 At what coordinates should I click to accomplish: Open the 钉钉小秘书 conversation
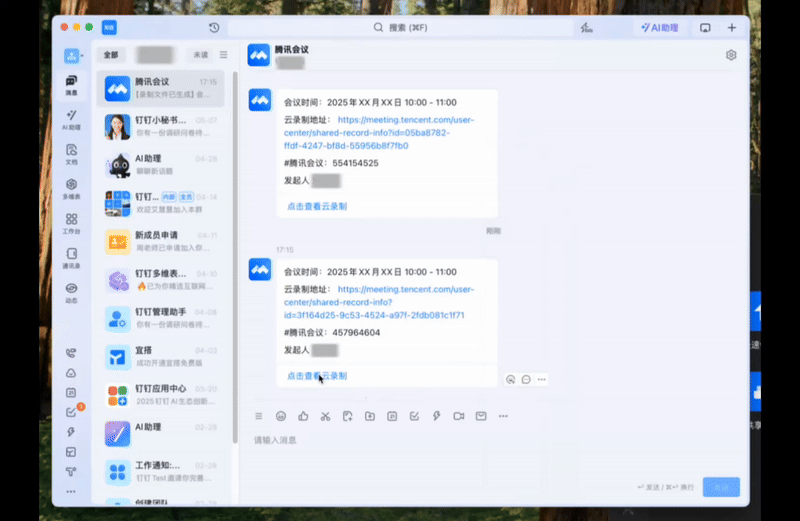pyautogui.click(x=161, y=127)
